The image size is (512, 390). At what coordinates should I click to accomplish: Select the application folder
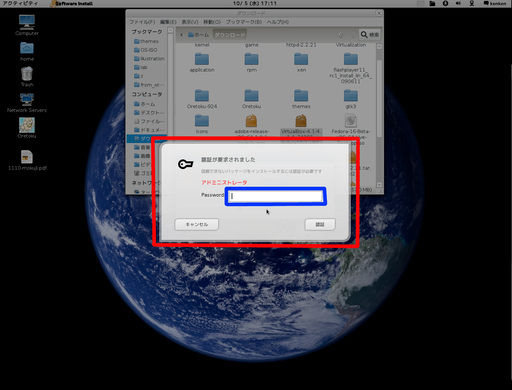click(202, 63)
